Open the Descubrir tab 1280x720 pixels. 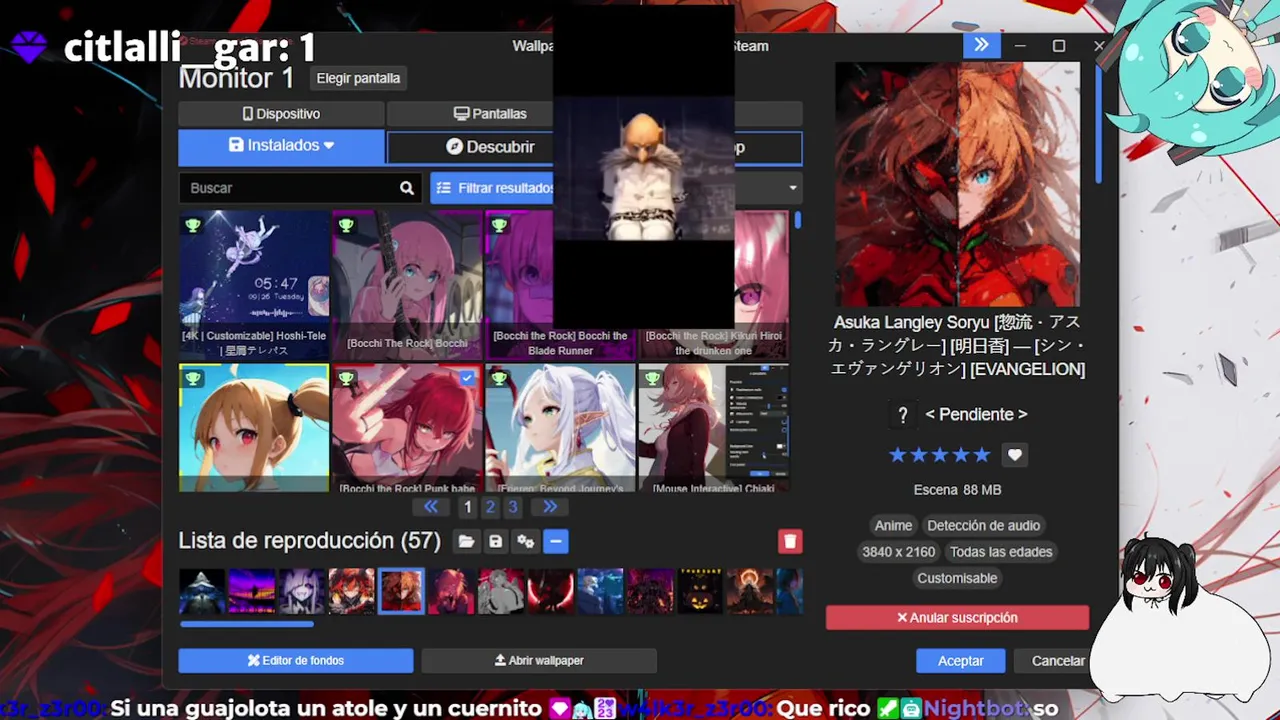(490, 147)
